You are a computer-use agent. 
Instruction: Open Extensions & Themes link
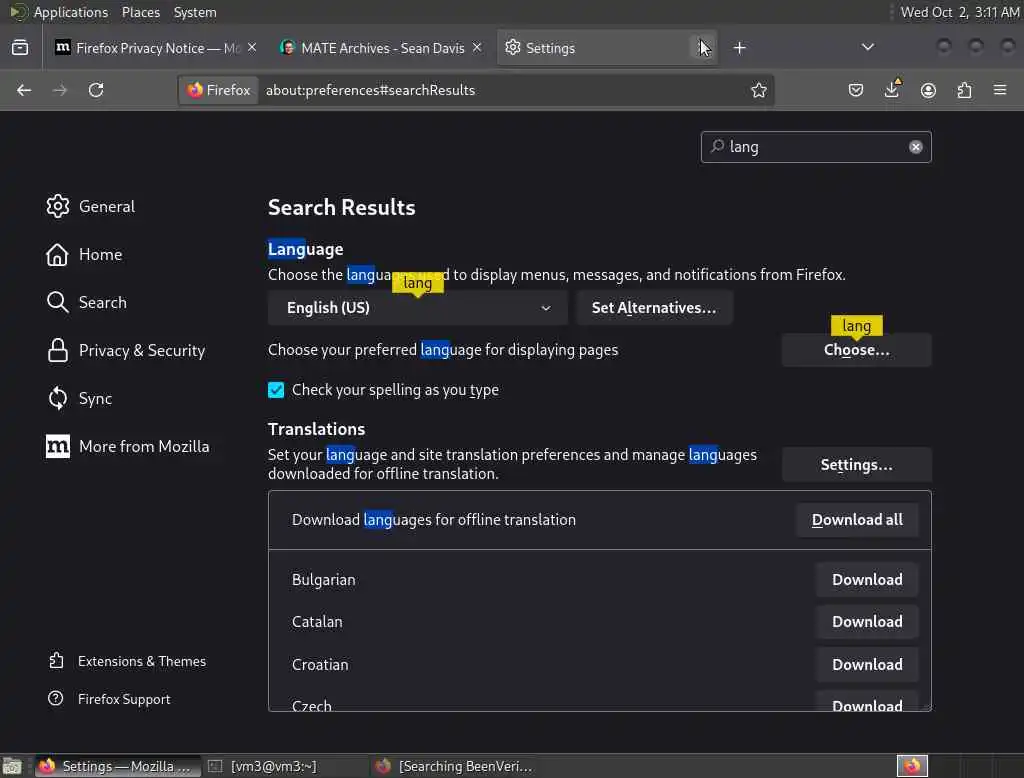(x=127, y=661)
